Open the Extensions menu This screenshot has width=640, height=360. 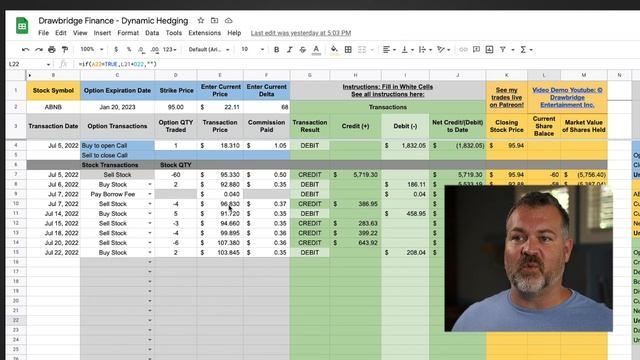(x=204, y=33)
